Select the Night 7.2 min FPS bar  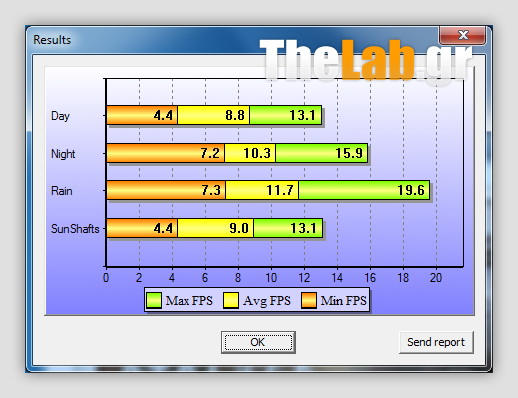(165, 153)
